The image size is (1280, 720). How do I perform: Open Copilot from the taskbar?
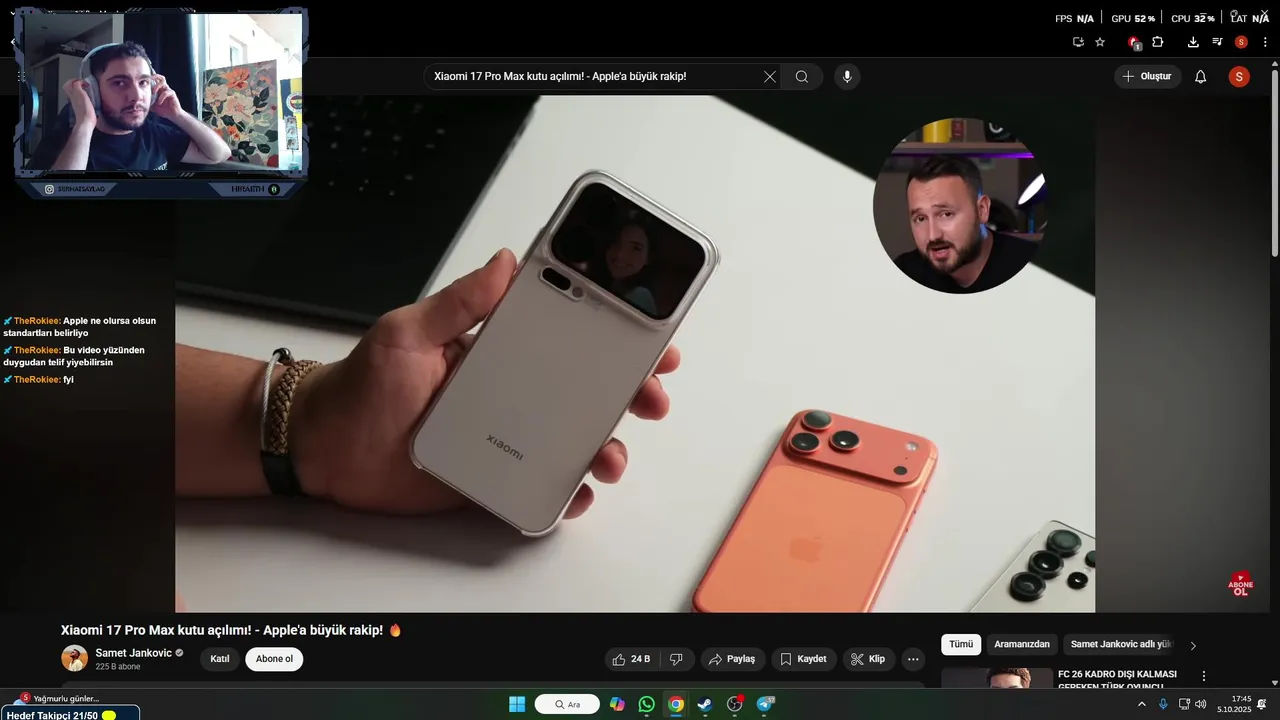point(617,704)
